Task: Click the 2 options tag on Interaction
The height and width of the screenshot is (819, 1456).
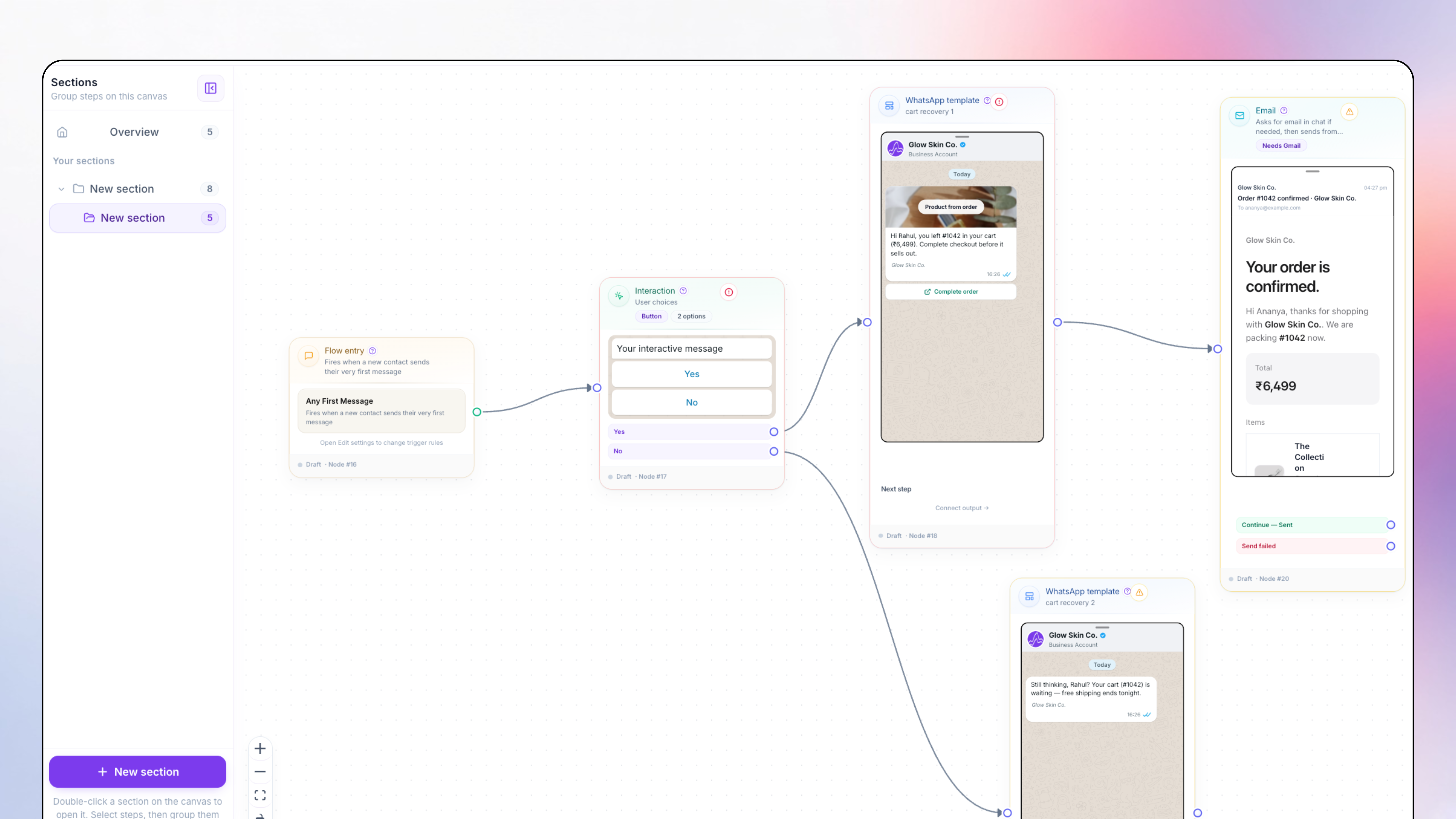Action: (x=691, y=316)
